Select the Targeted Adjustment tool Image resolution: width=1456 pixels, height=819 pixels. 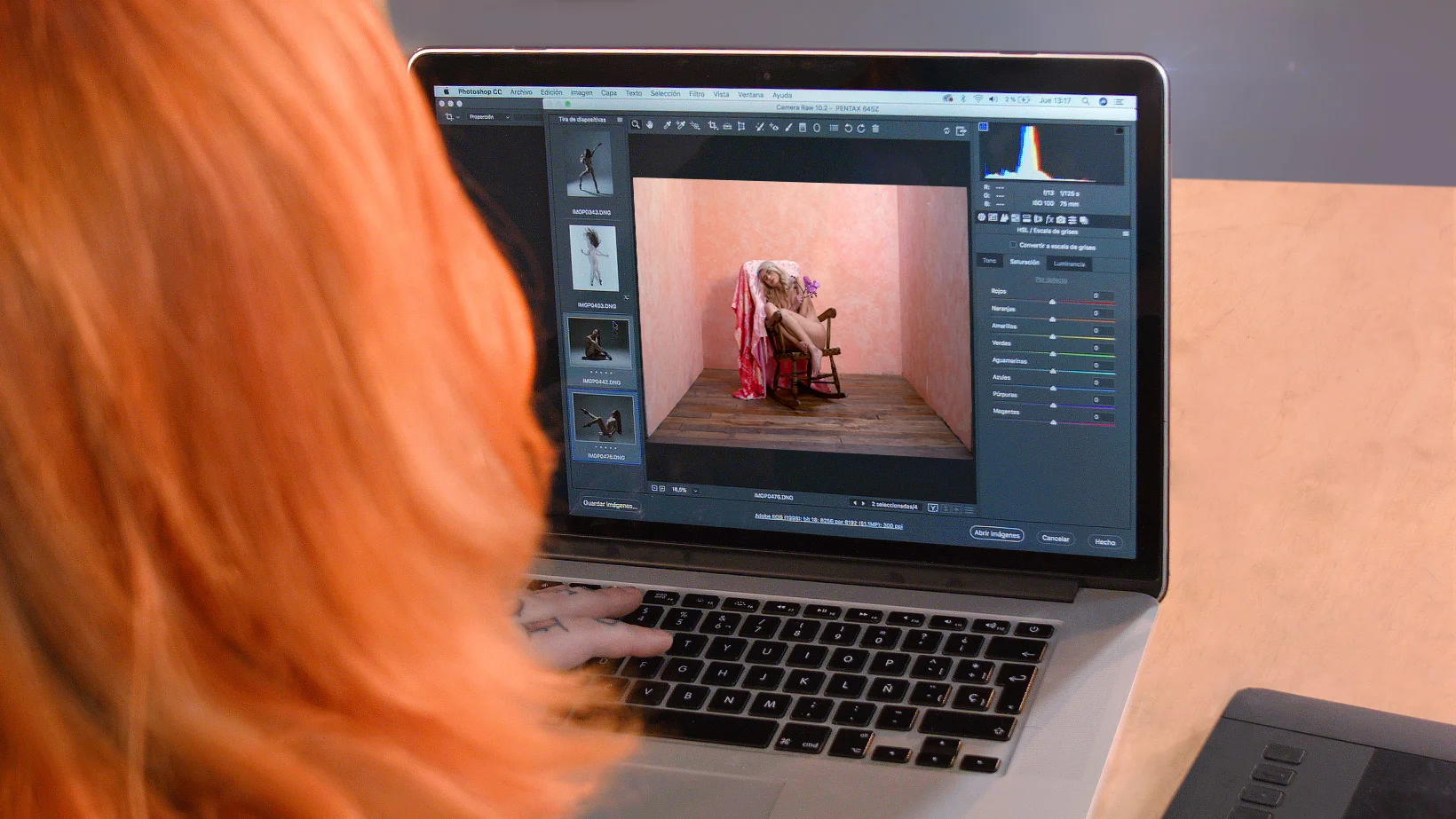pyautogui.click(x=695, y=126)
